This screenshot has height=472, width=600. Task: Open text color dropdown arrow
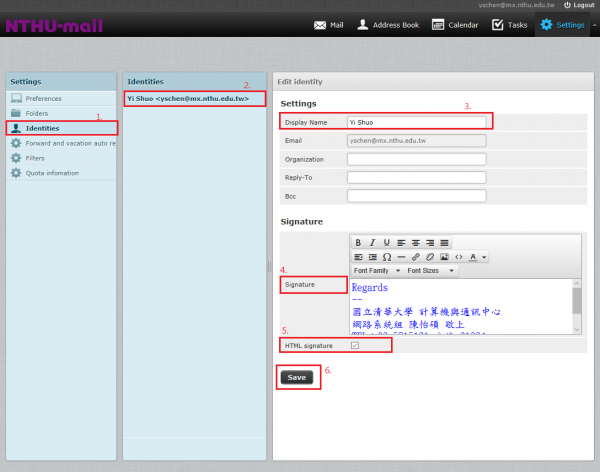pos(484,257)
